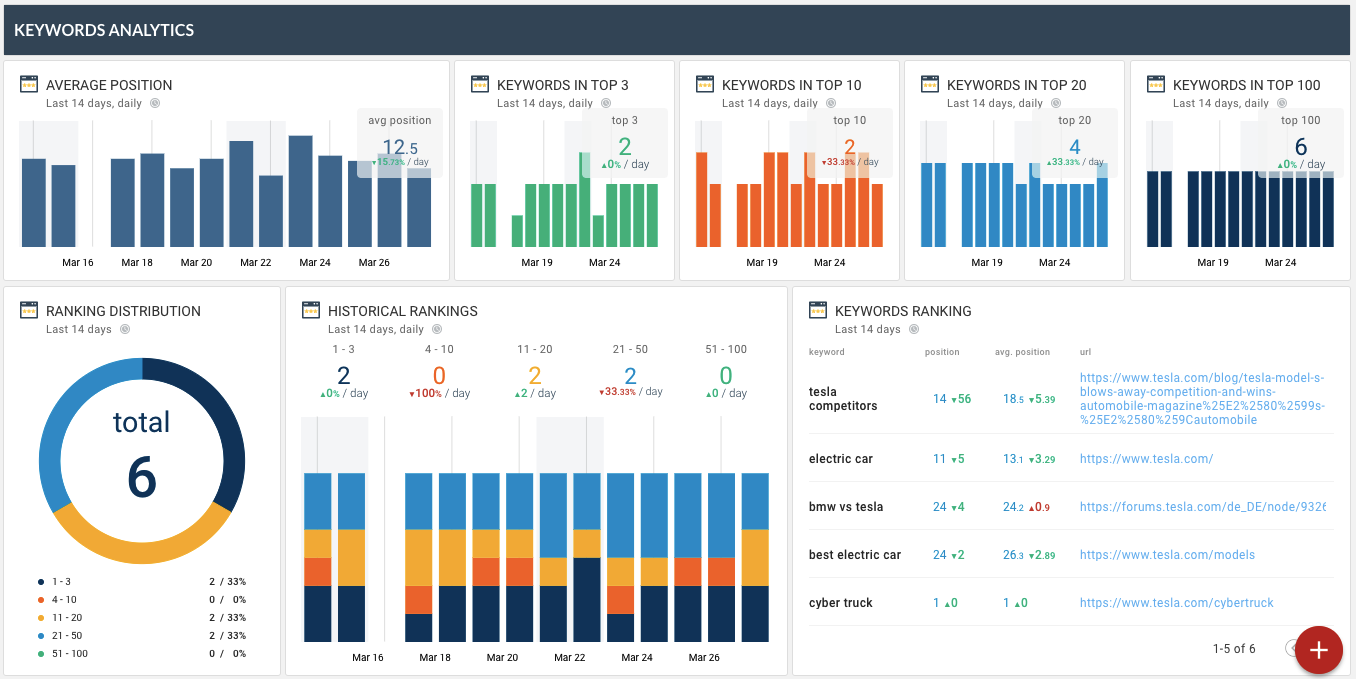The width and height of the screenshot is (1356, 679).
Task: Open the tesla.com/cybertruck link
Action: tap(1176, 603)
